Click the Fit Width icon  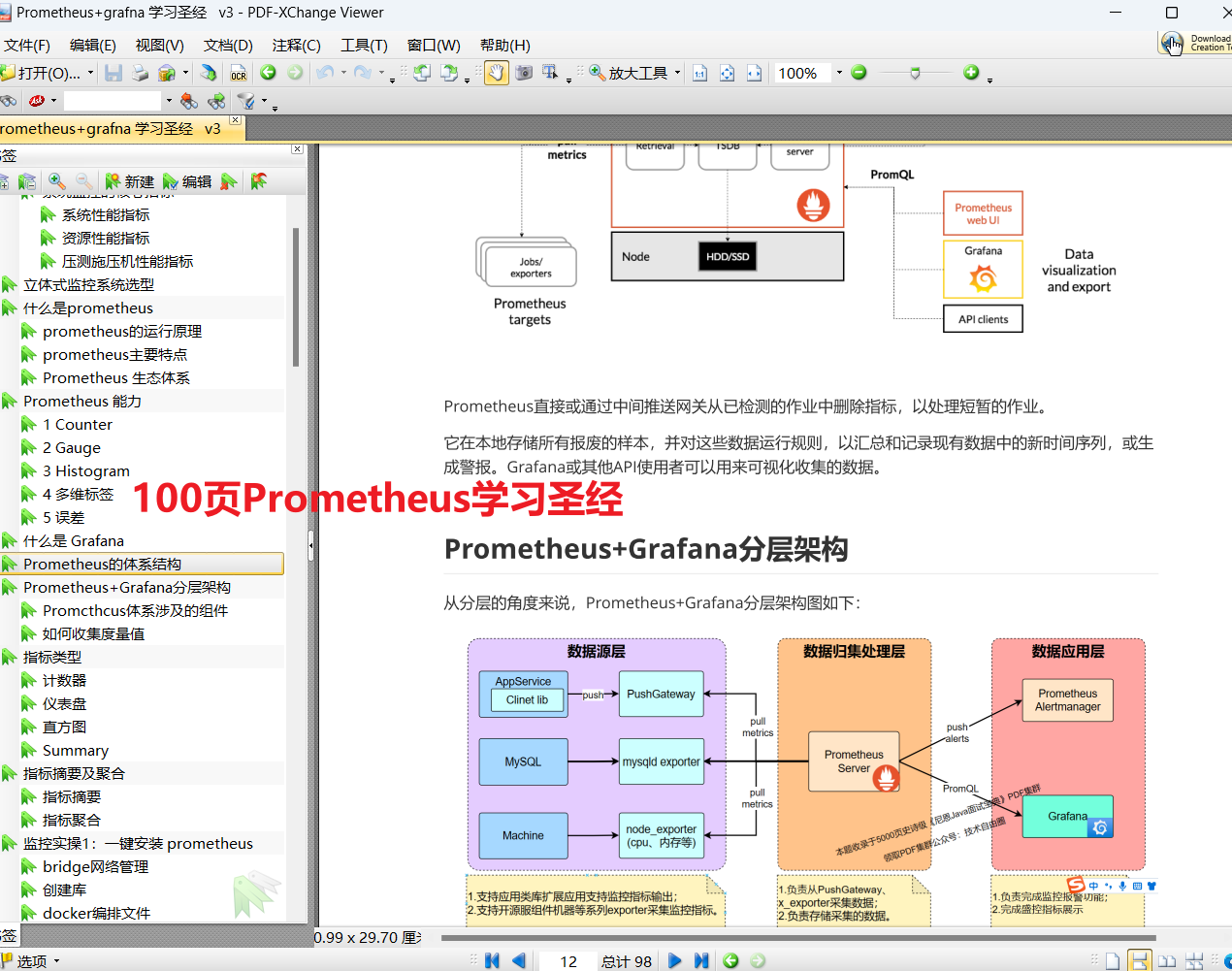tap(754, 73)
